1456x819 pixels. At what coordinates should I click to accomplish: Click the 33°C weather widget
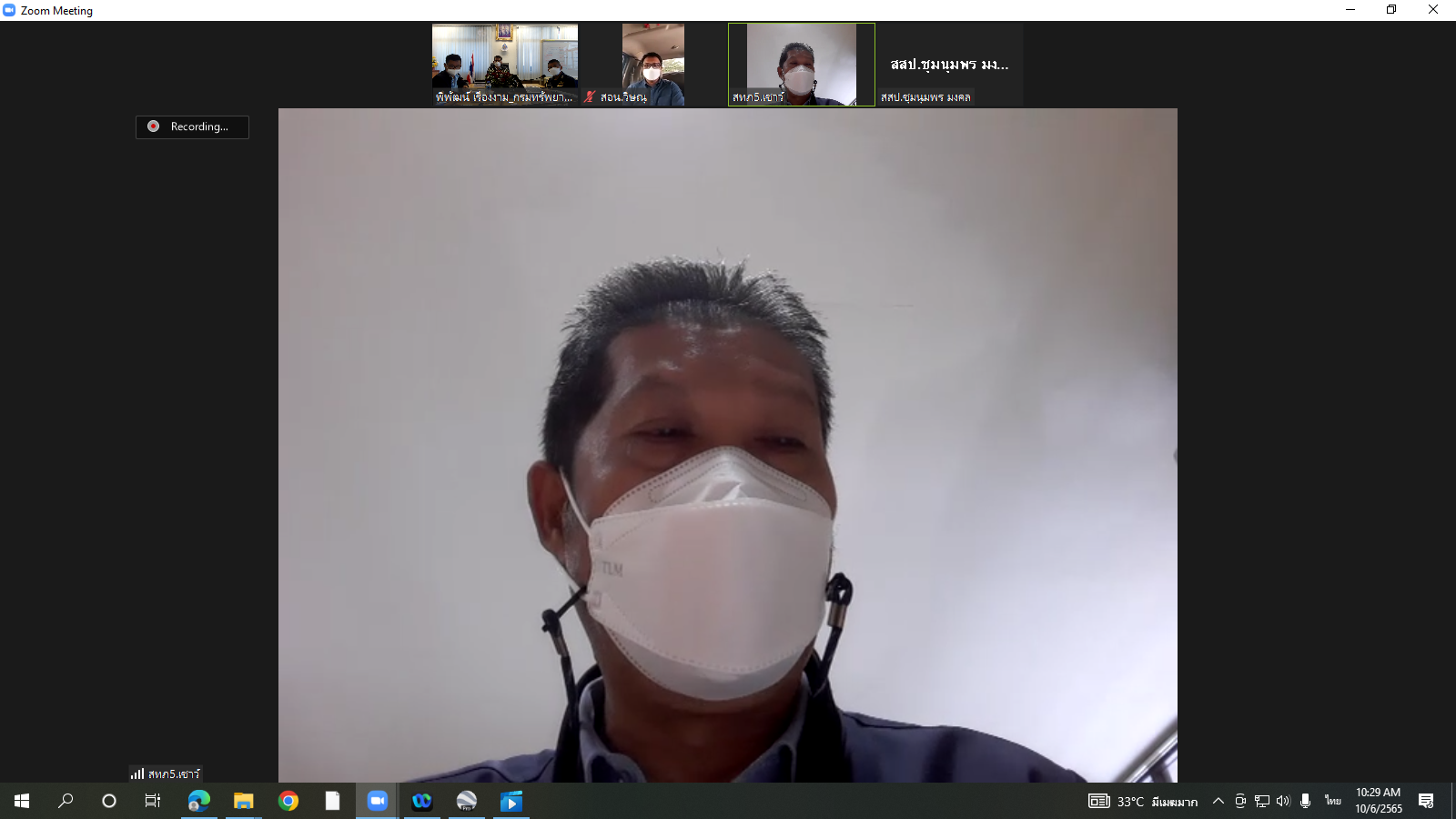1143,801
